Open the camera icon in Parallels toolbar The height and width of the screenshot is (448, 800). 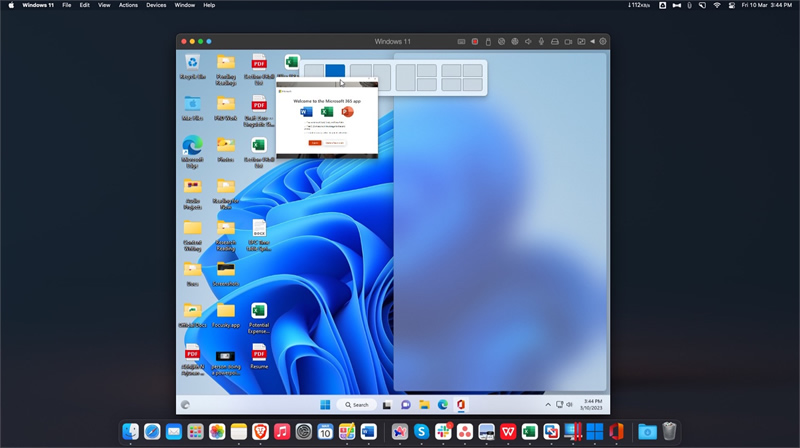tap(568, 42)
